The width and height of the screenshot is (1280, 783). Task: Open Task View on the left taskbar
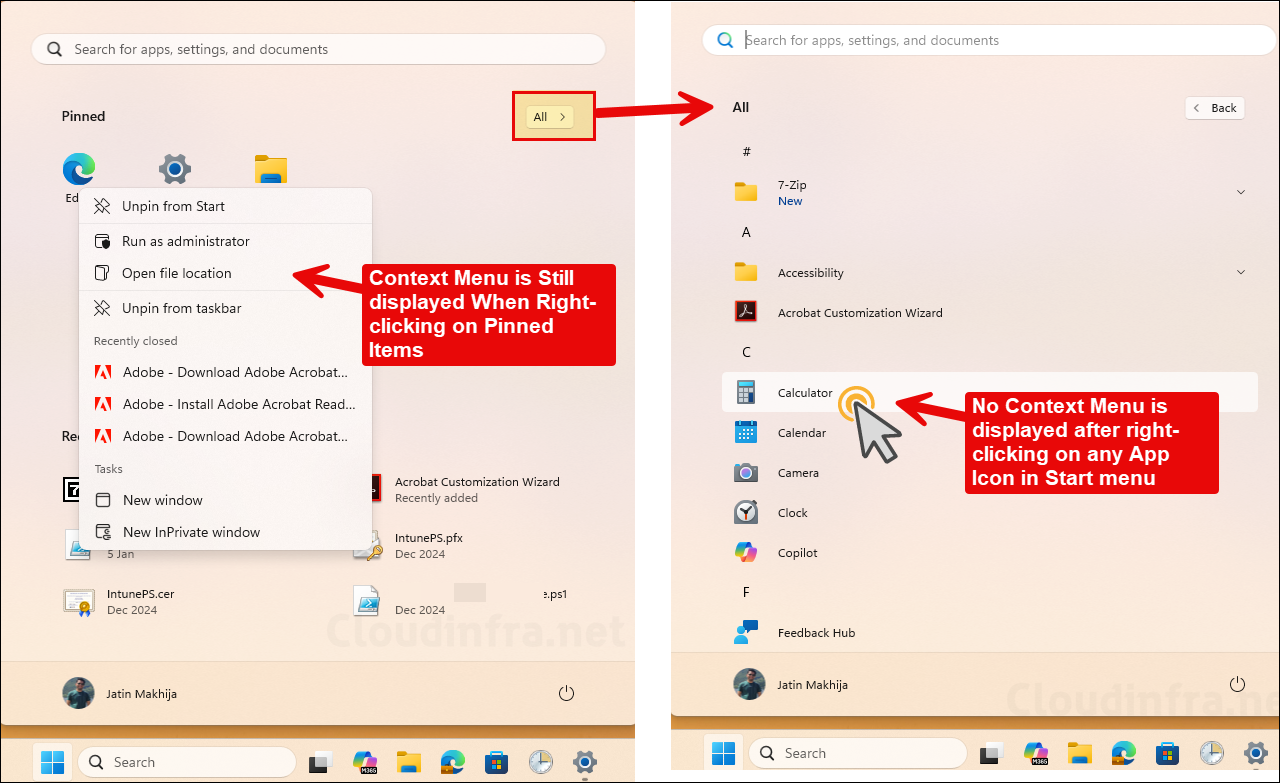(x=321, y=762)
